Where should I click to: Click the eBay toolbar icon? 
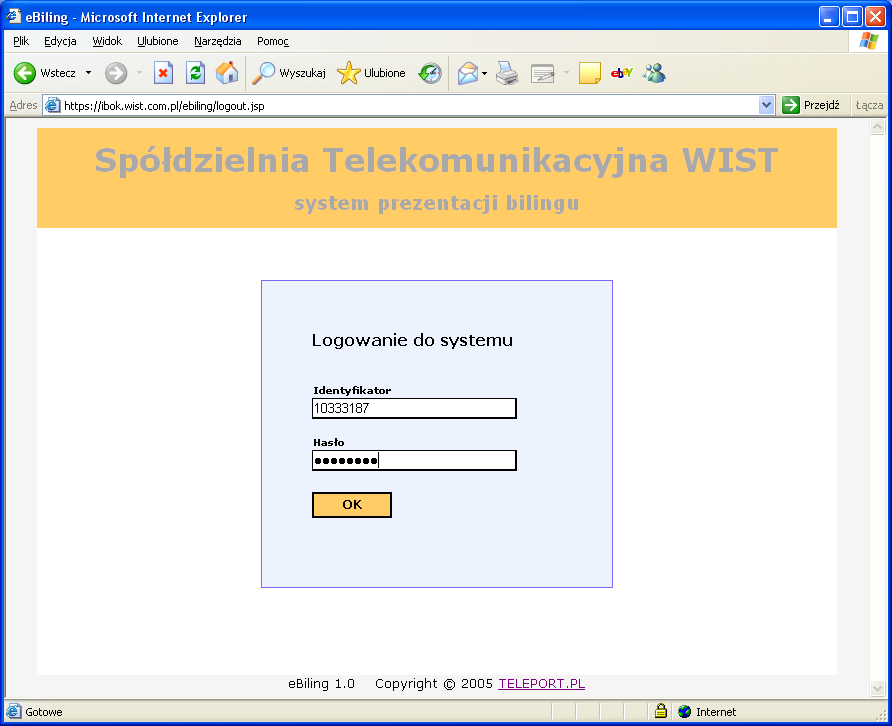pos(621,73)
